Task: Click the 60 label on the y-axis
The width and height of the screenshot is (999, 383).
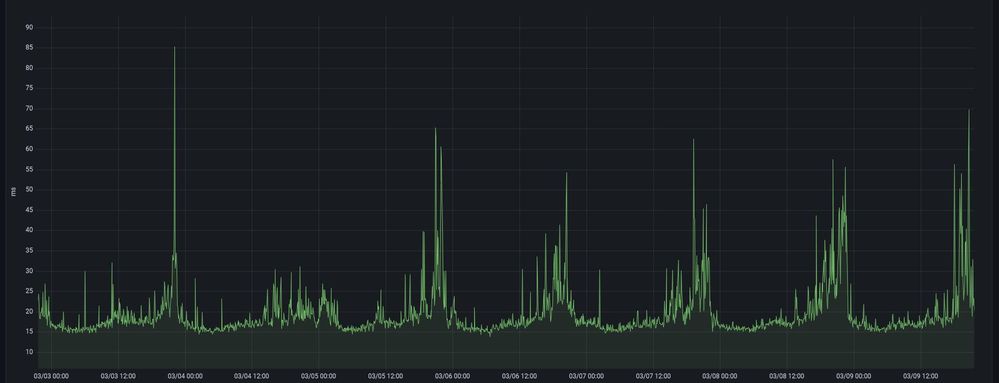Action: click(29, 149)
